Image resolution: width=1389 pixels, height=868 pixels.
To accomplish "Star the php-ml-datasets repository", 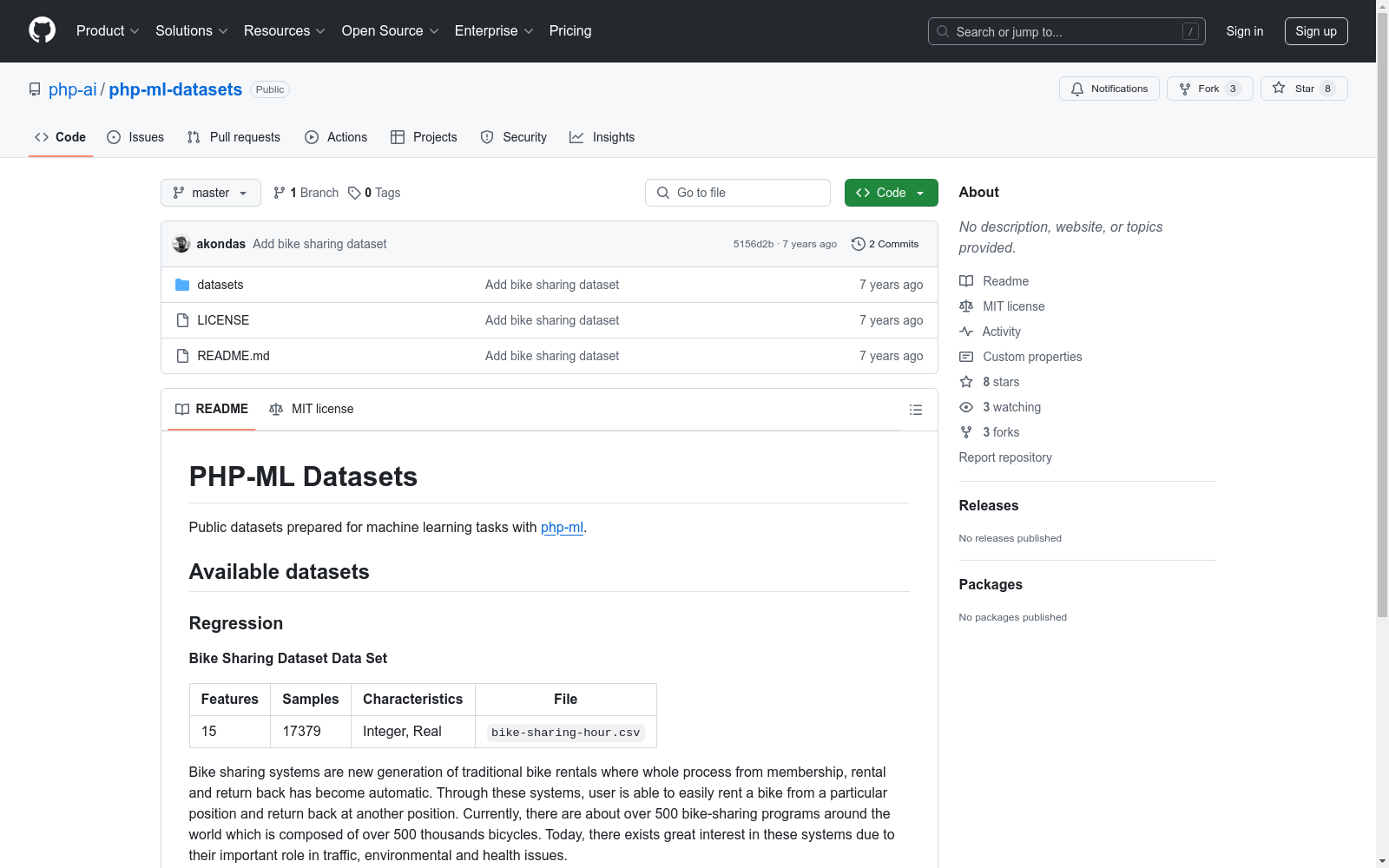I will click(x=1303, y=89).
